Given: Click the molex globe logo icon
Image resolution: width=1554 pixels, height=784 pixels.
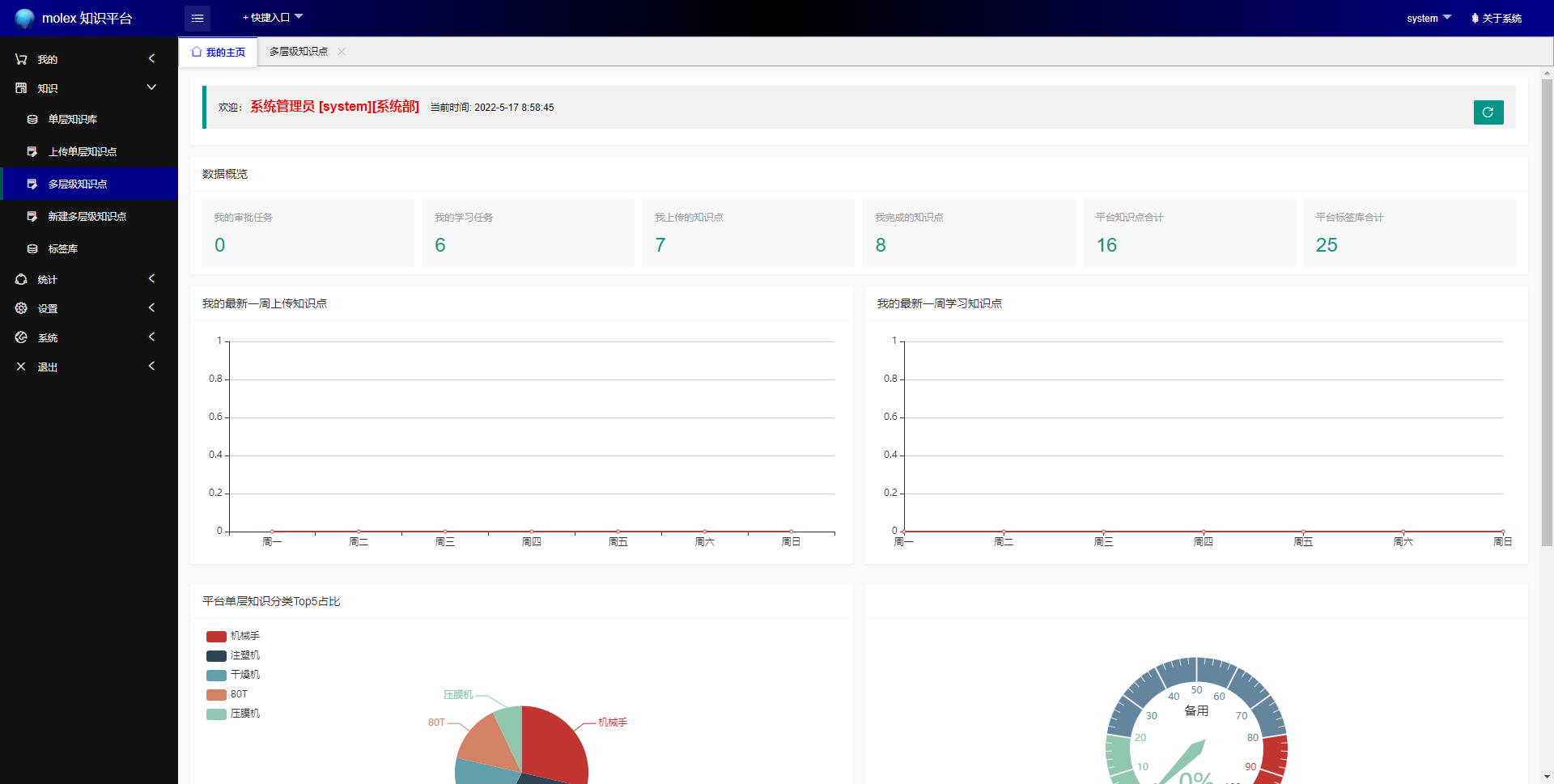Looking at the screenshot, I should pos(25,18).
